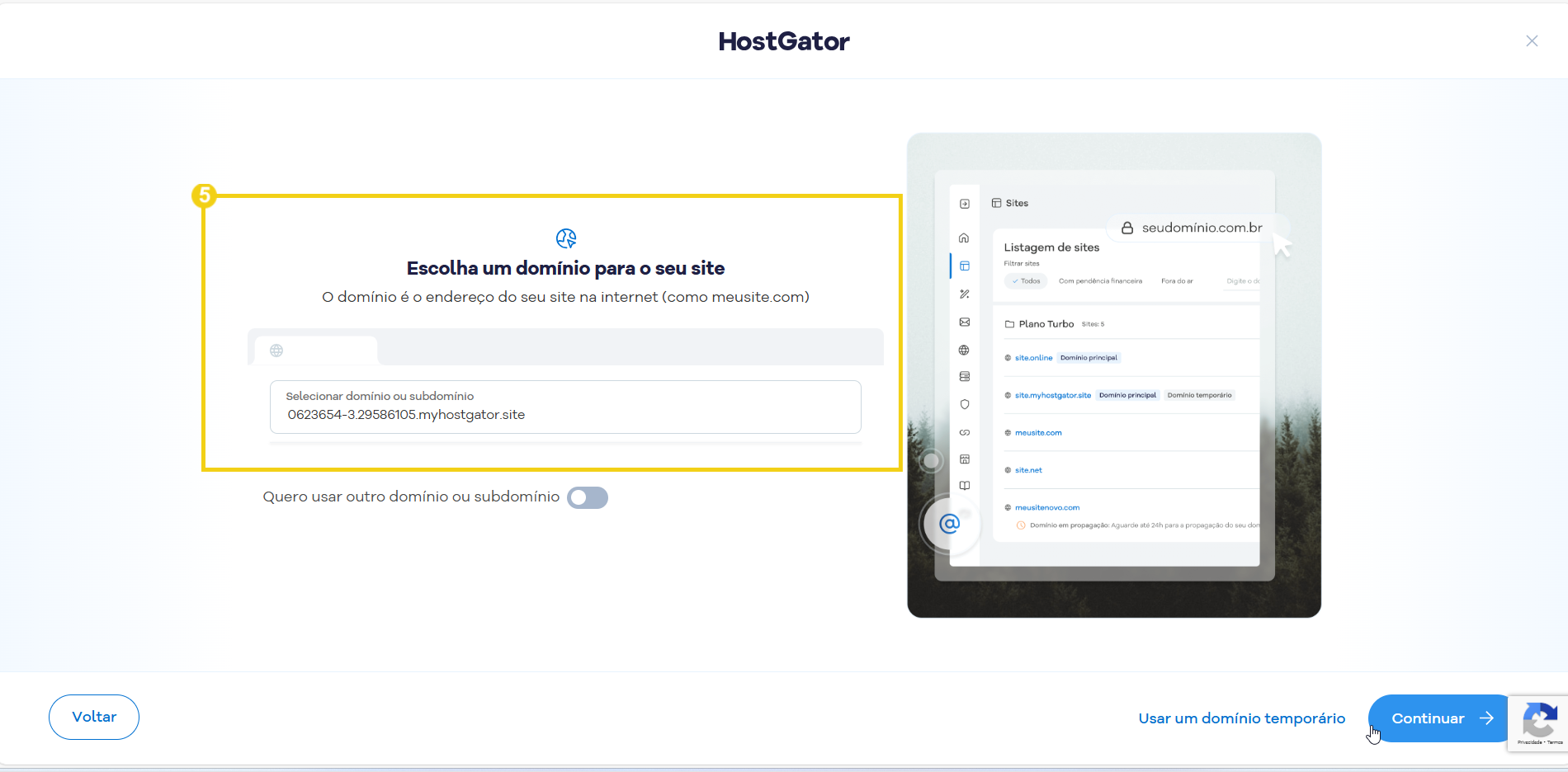1568x772 pixels.
Task: Click the globe icon in illustration sidebar
Action: (x=964, y=351)
